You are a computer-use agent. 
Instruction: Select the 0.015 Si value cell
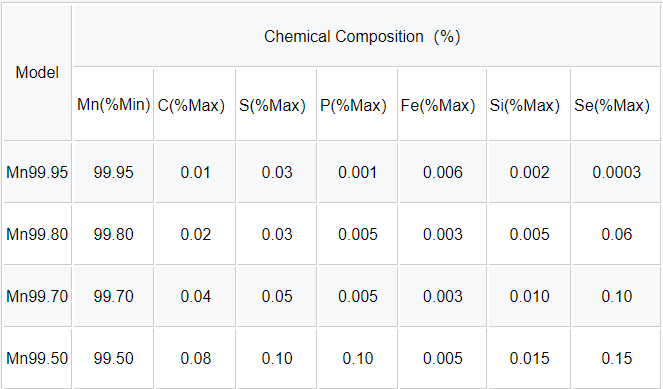[x=529, y=359]
